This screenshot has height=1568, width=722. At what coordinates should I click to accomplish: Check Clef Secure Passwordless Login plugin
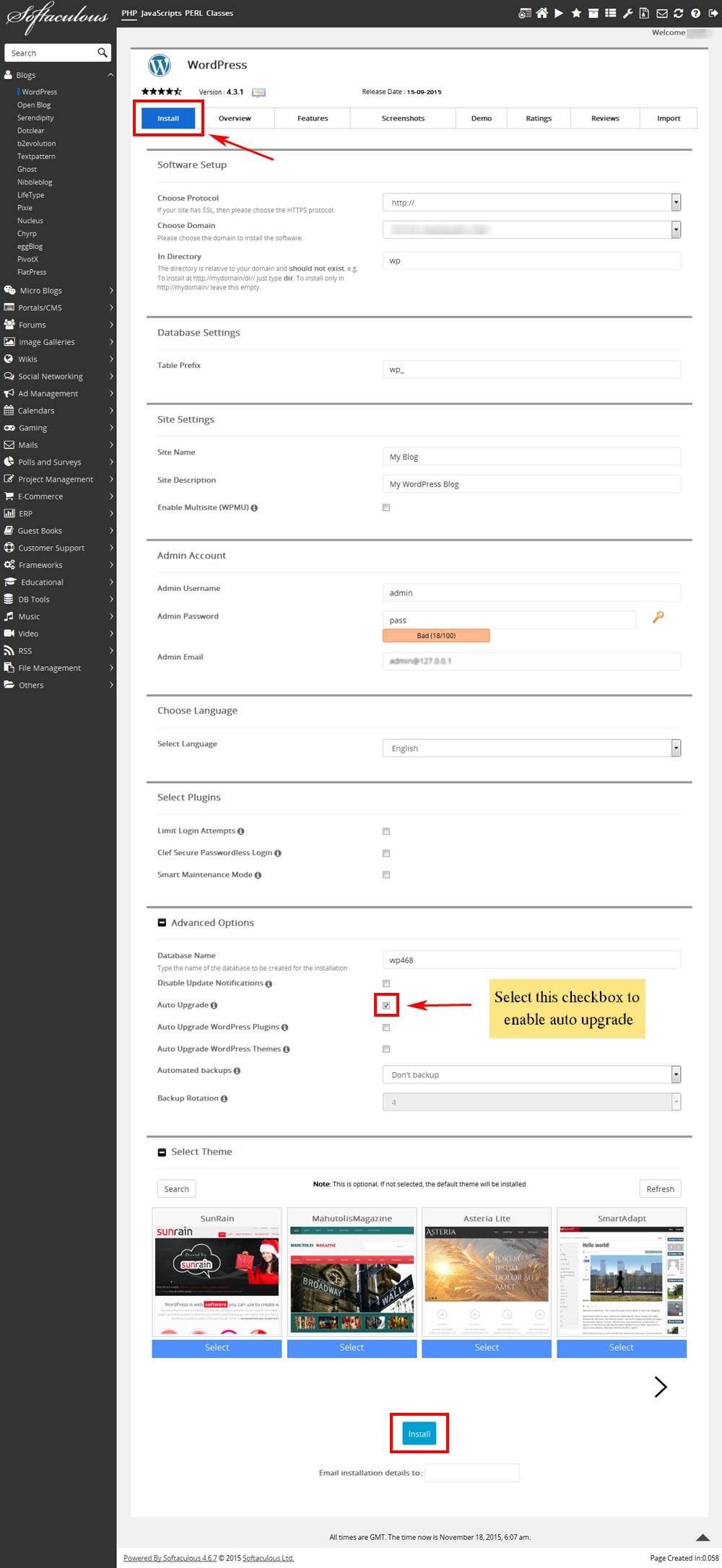(386, 853)
